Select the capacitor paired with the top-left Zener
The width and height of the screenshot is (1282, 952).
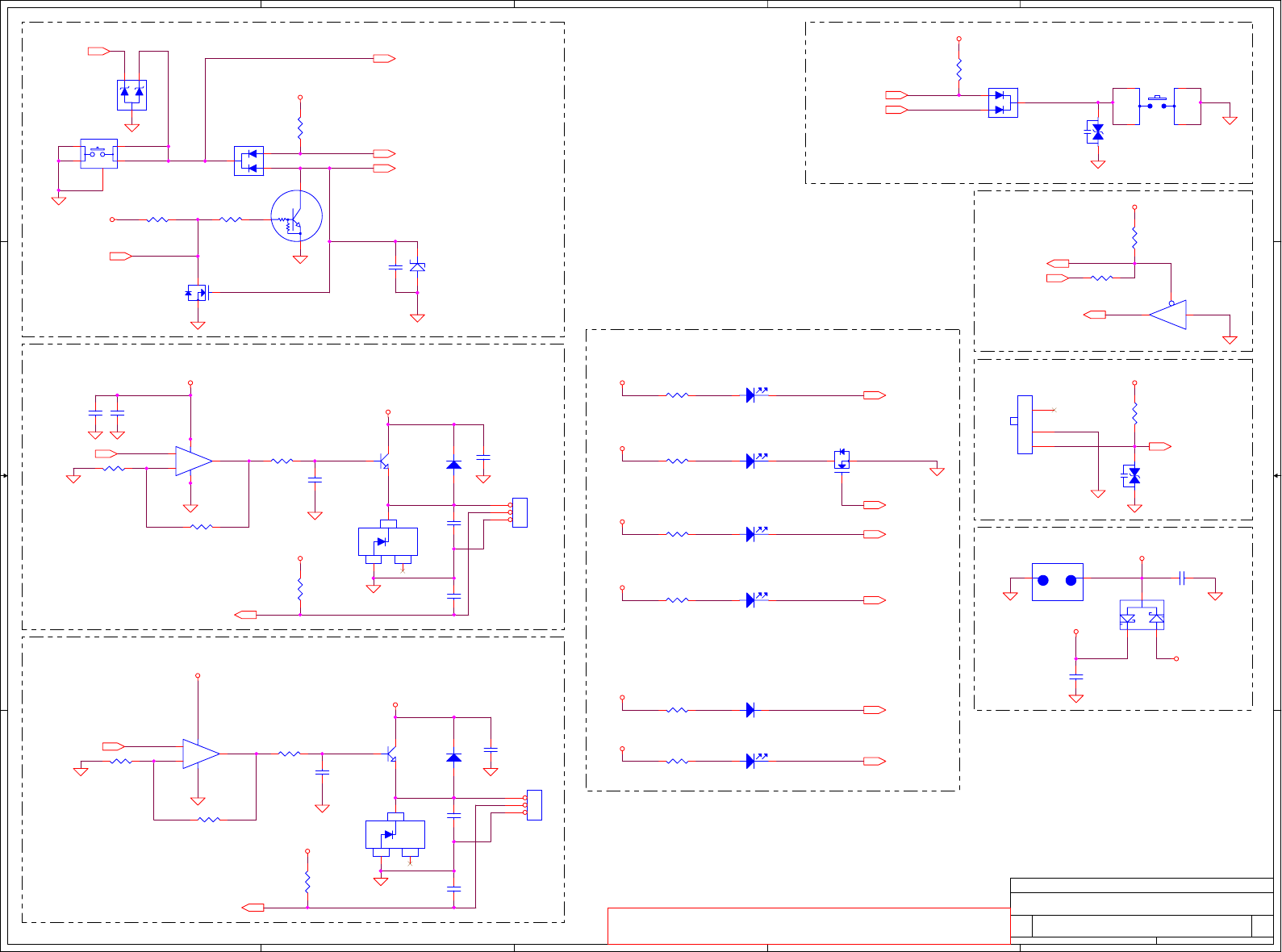pos(395,266)
